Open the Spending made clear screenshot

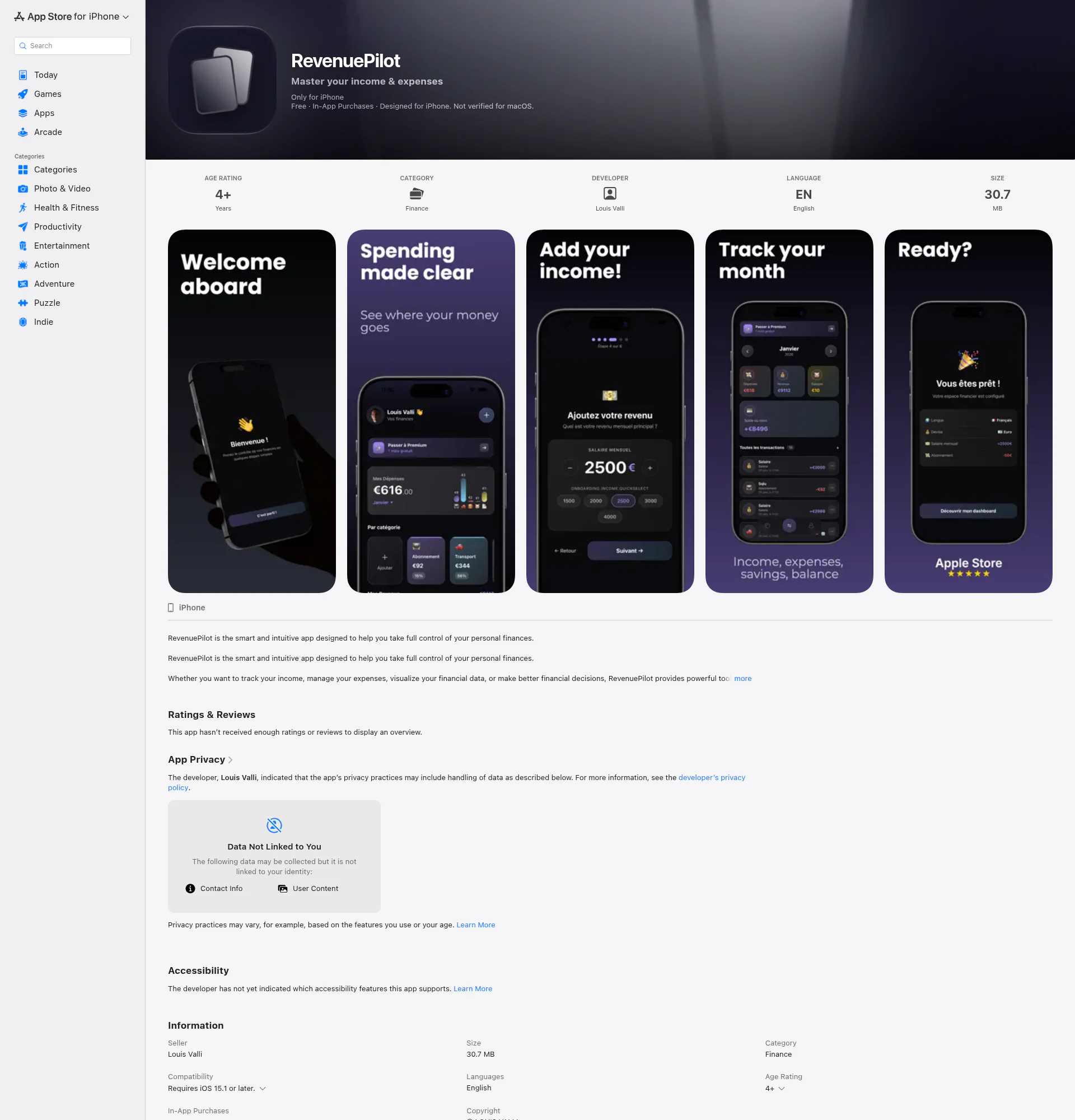(x=431, y=412)
